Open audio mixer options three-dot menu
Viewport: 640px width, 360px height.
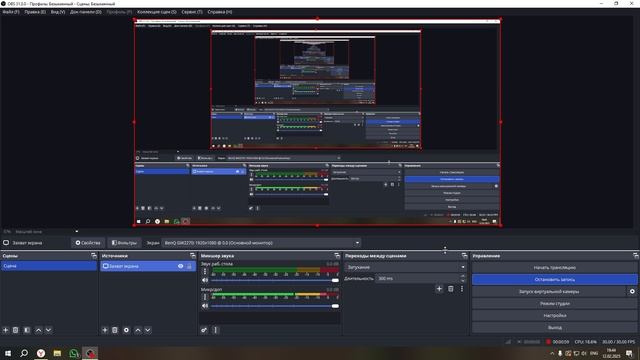pyautogui.click(x=216, y=330)
